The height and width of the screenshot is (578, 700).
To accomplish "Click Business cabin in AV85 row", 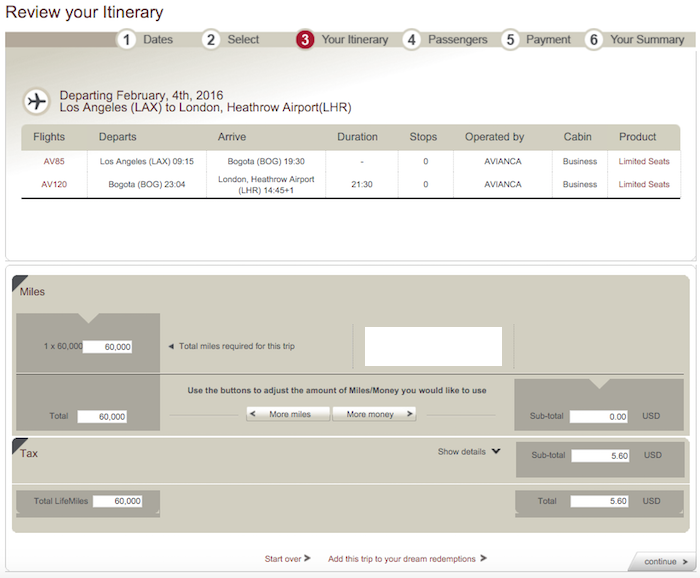I will 579,161.
